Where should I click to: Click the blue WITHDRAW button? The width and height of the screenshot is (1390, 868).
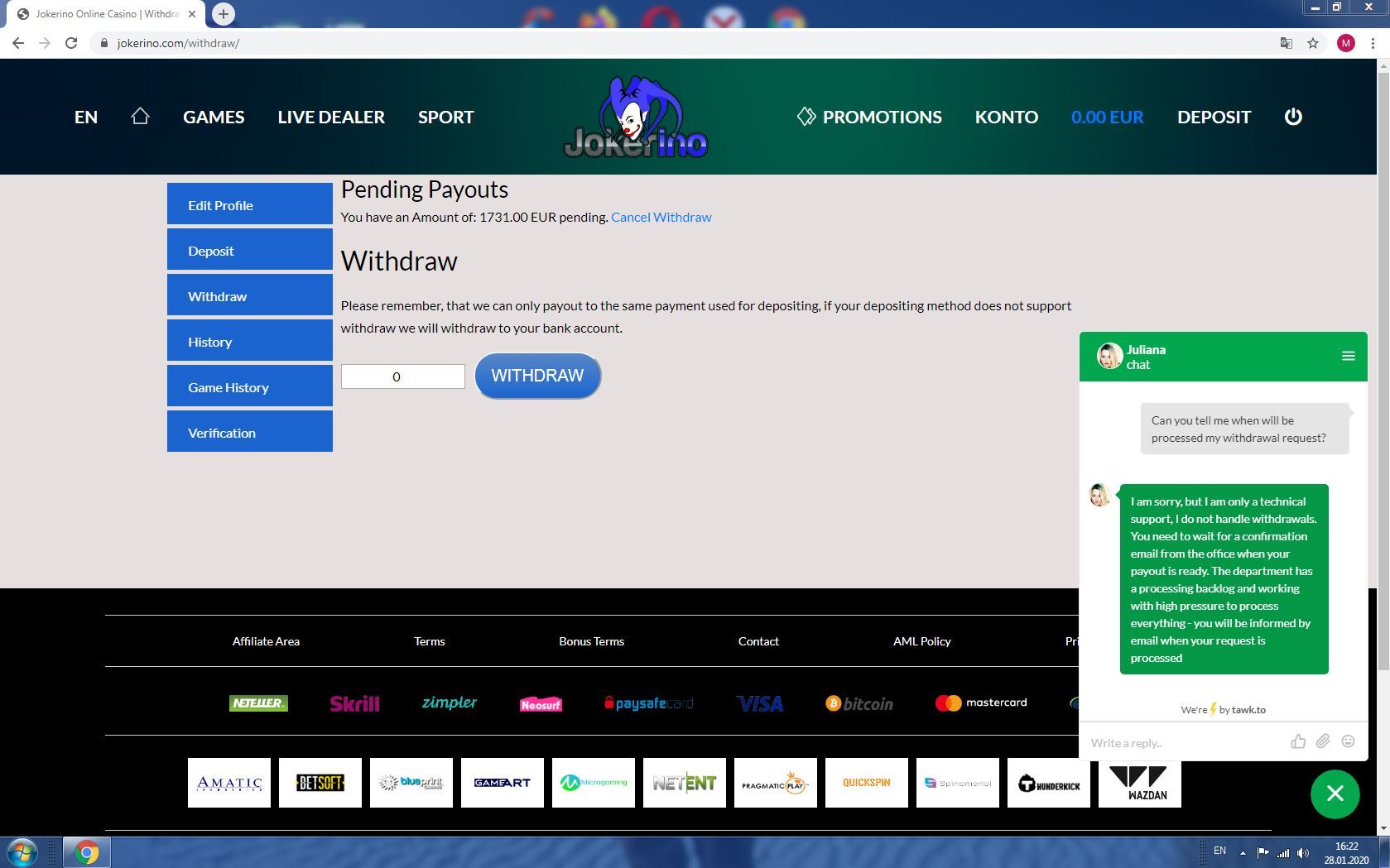click(538, 376)
